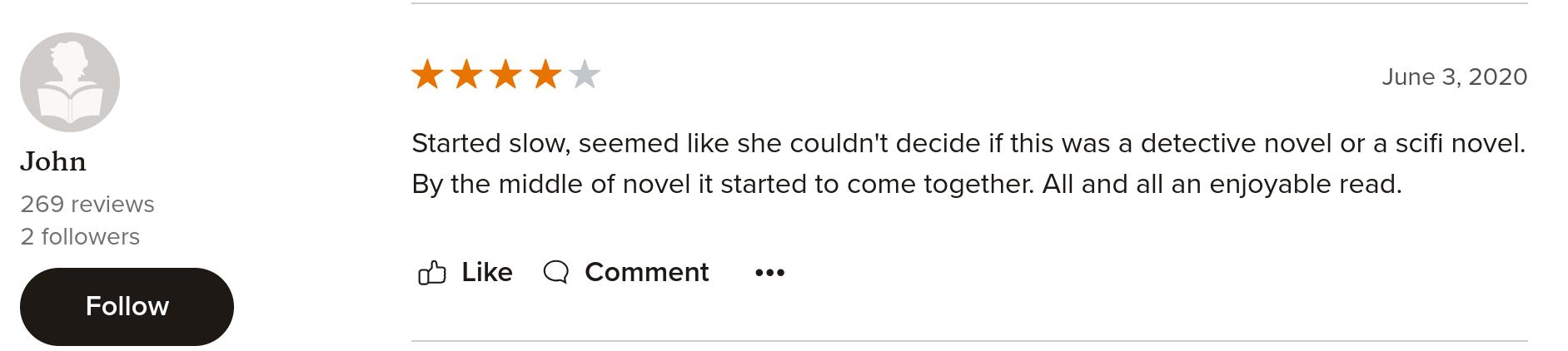Click the Comment text label
The image size is (1568, 351).
tap(646, 272)
